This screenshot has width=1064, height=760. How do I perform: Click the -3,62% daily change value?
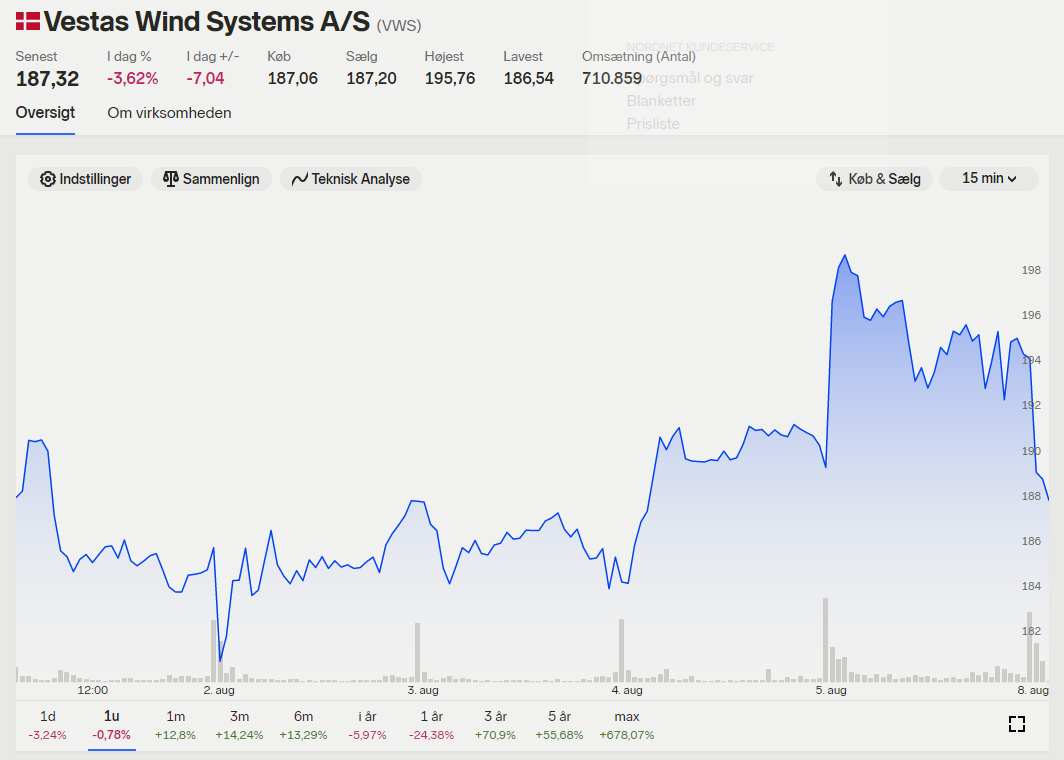point(132,79)
